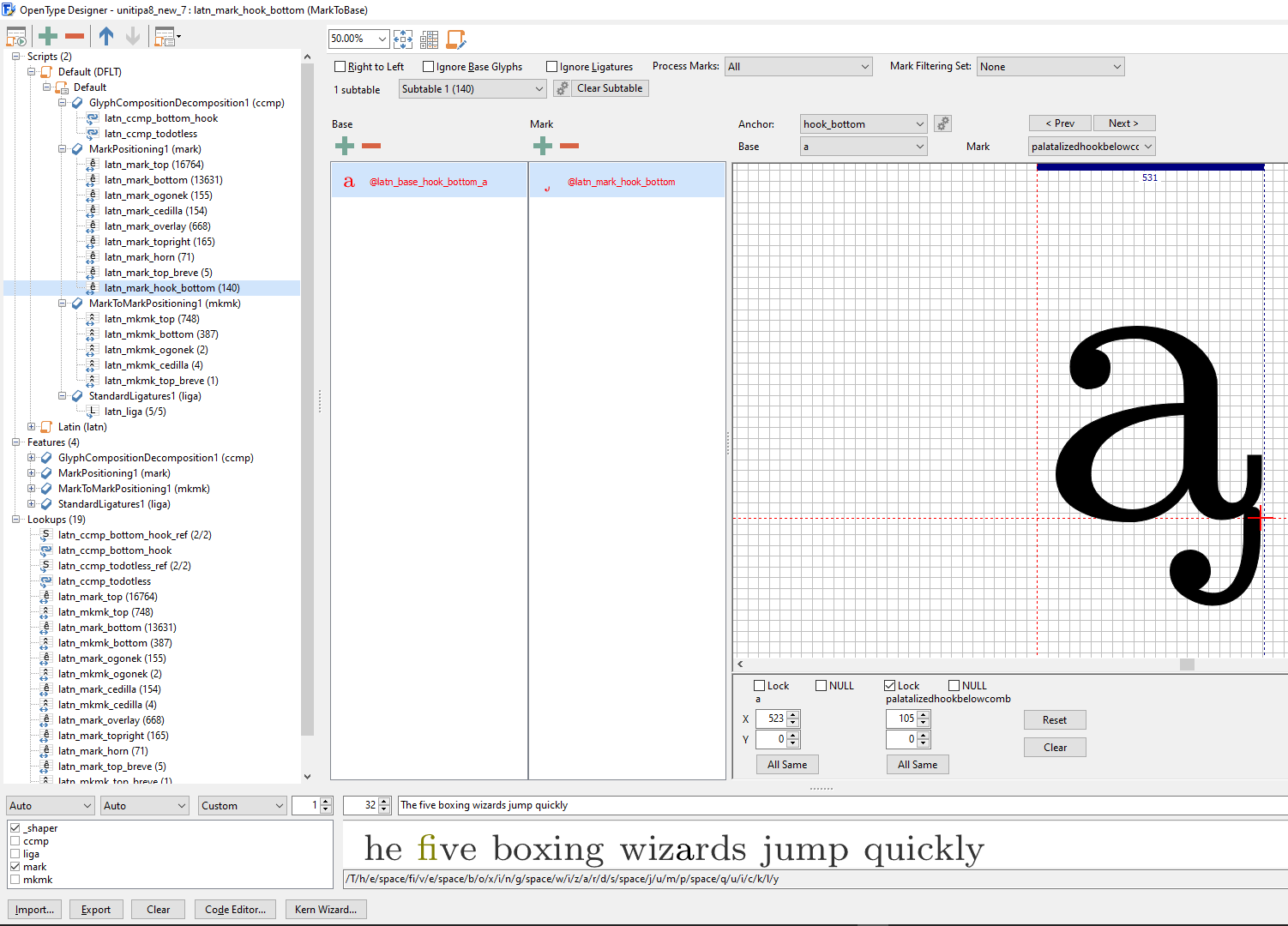Click the latn_mkmk_top (748) icon under MarkToMarkPositioning1
The image size is (1288, 926).
click(x=93, y=319)
